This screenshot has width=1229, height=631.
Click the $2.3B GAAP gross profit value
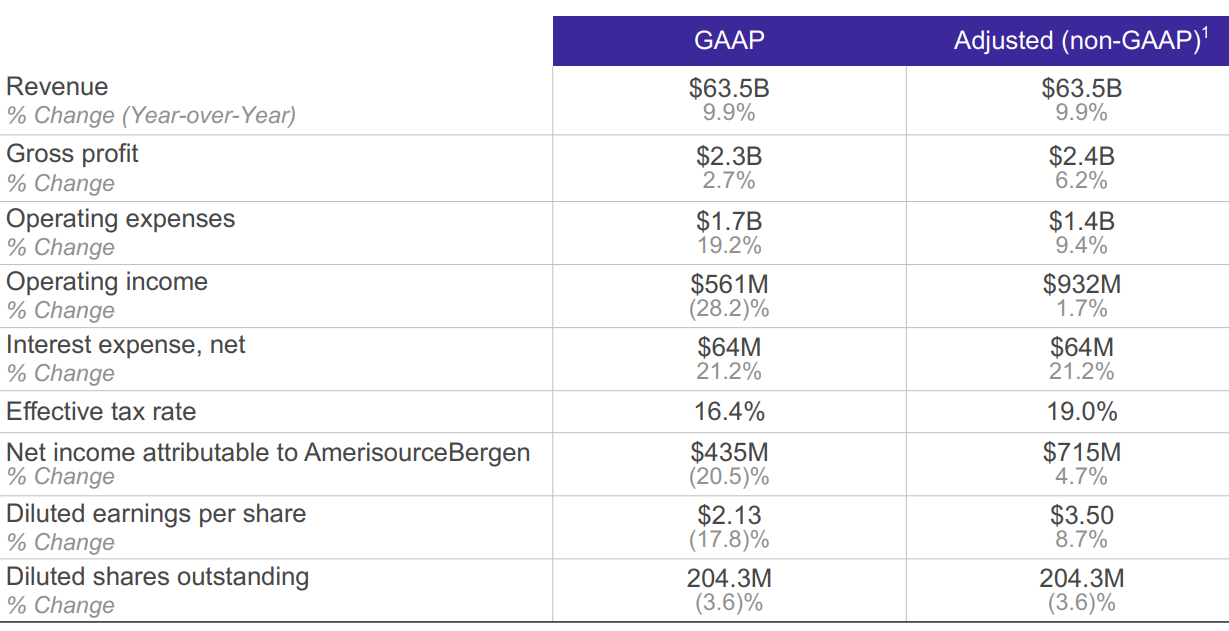[729, 157]
